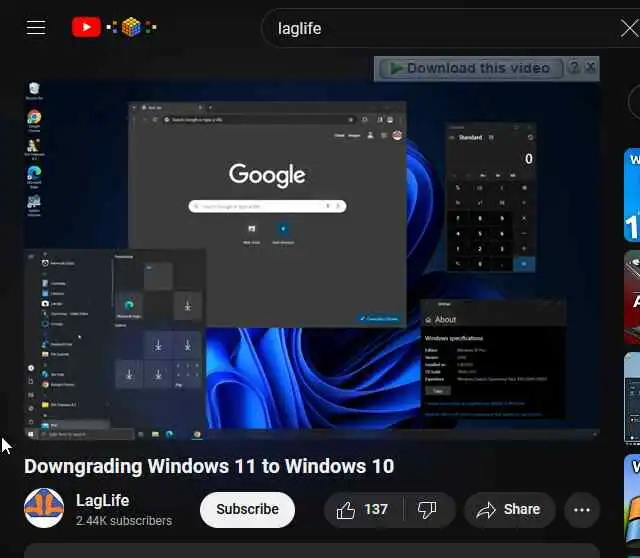The height and width of the screenshot is (558, 640).
Task: Share the video
Action: point(509,510)
